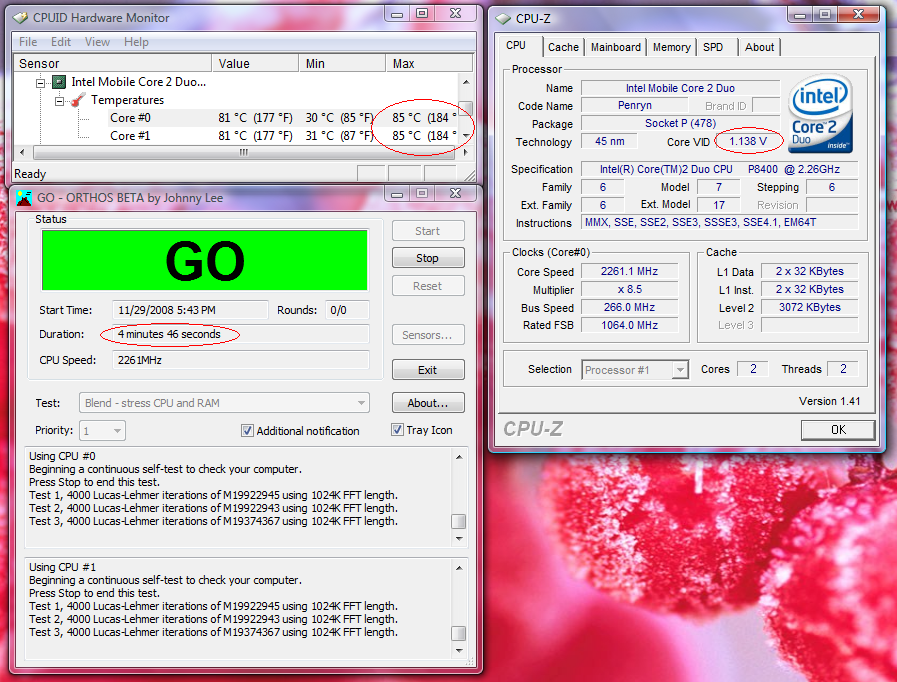
Task: Click the Intel processor chip icon in sensor tree
Action: [x=59, y=82]
